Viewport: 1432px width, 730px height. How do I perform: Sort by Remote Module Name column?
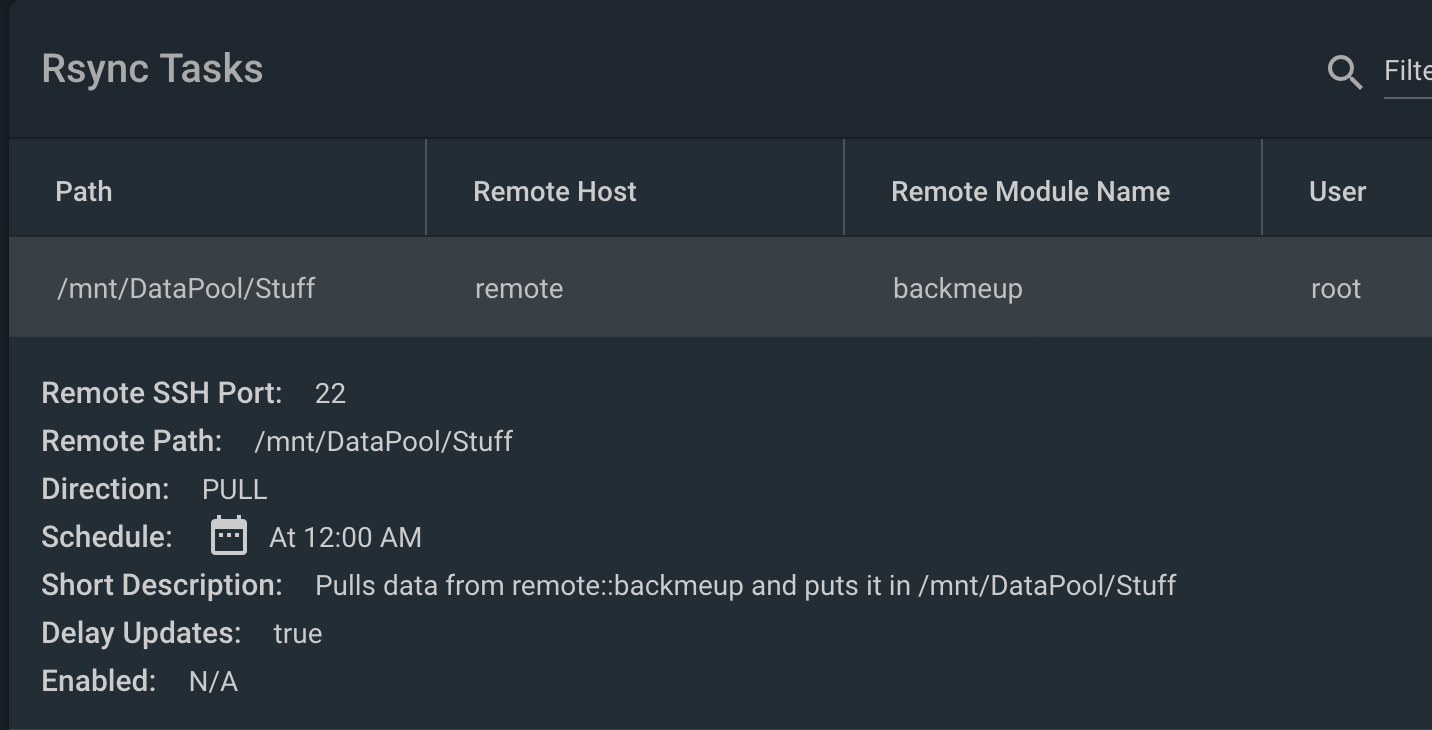[1030, 191]
